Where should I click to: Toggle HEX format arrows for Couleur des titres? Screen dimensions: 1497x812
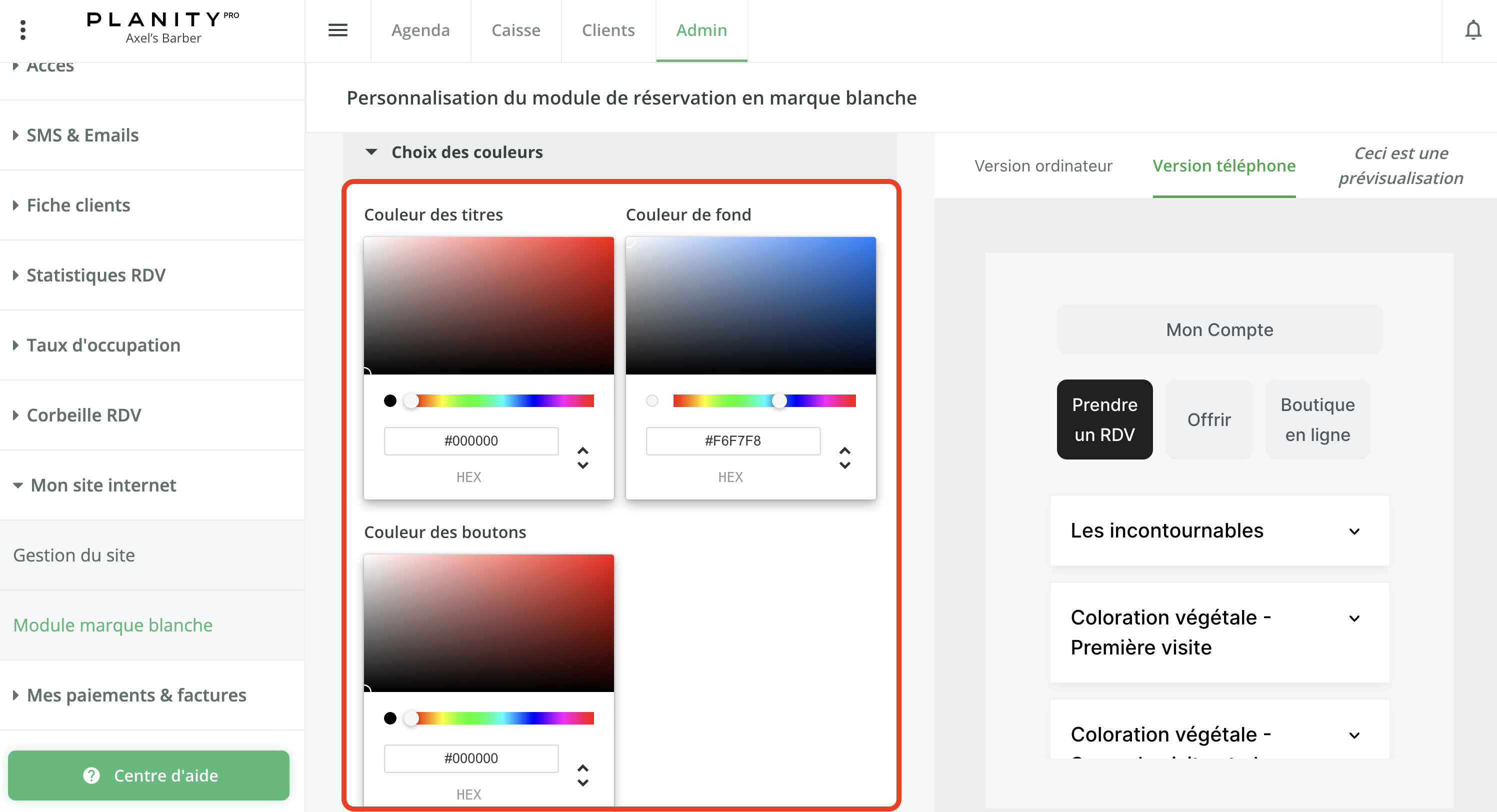pos(583,457)
